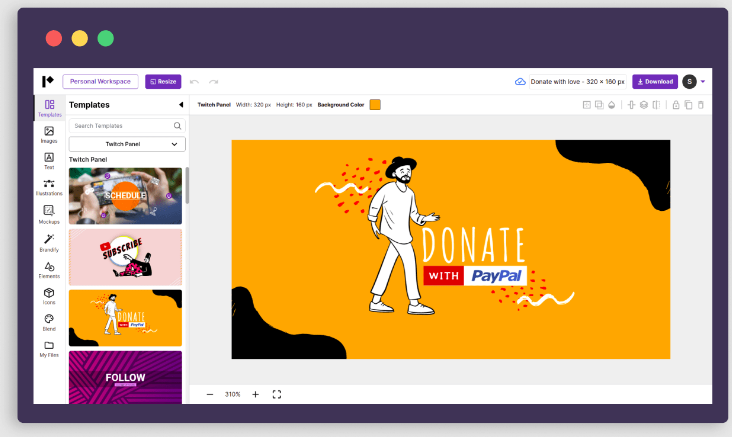Collapse the Templates panel arrow

pyautogui.click(x=181, y=105)
